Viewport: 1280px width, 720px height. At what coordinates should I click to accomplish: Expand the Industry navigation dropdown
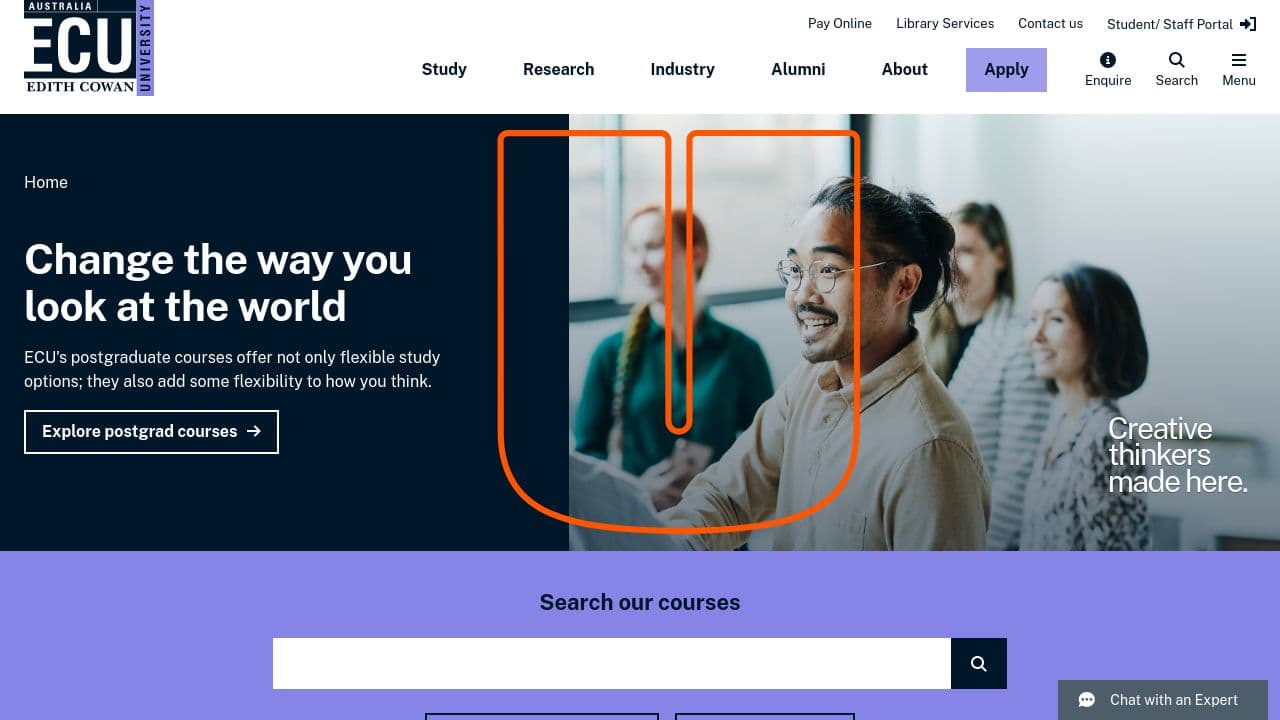pyautogui.click(x=682, y=69)
